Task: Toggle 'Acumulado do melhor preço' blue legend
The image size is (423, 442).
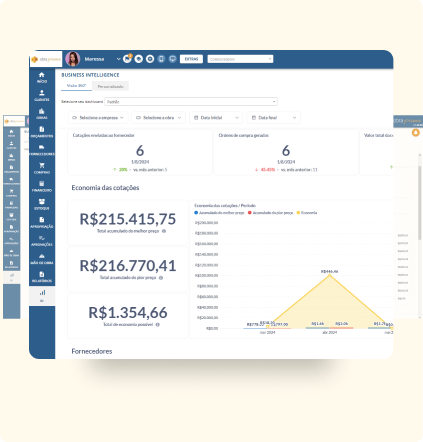Action: click(219, 213)
